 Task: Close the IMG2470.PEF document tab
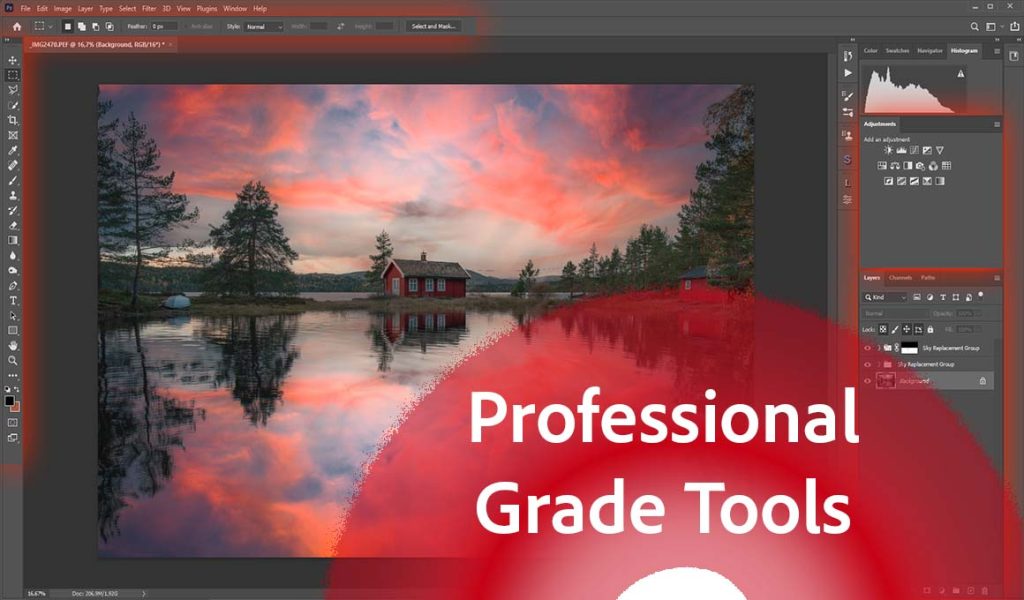(170, 44)
